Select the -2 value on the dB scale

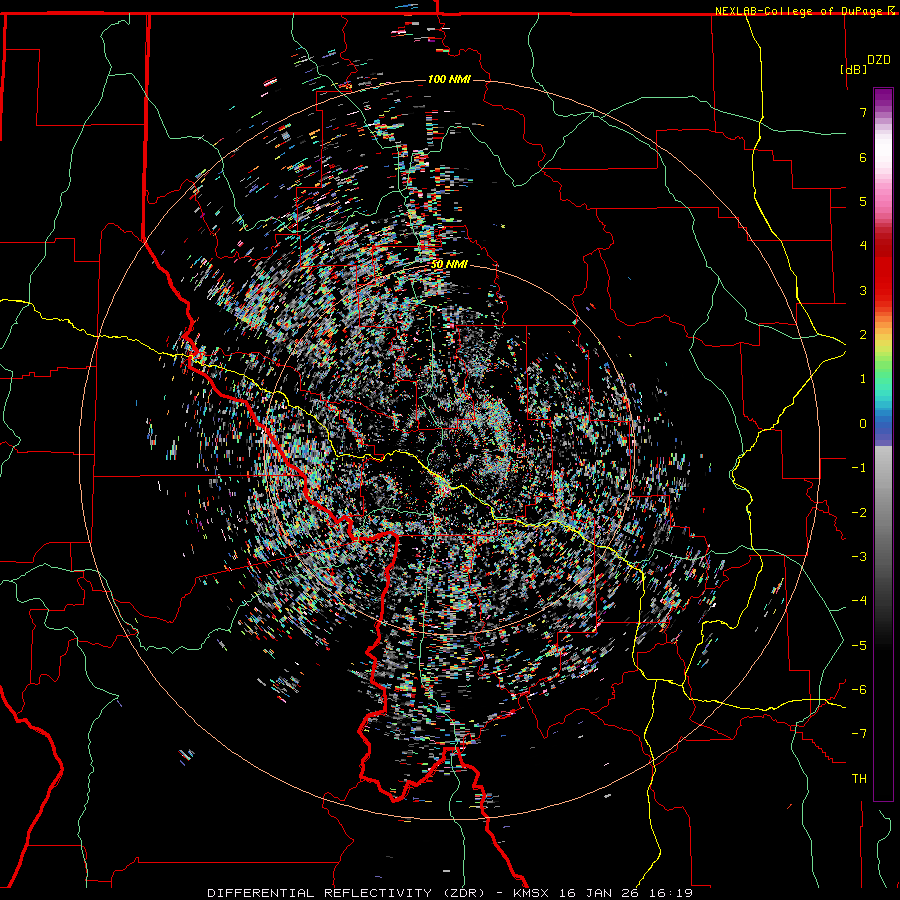pos(859,512)
